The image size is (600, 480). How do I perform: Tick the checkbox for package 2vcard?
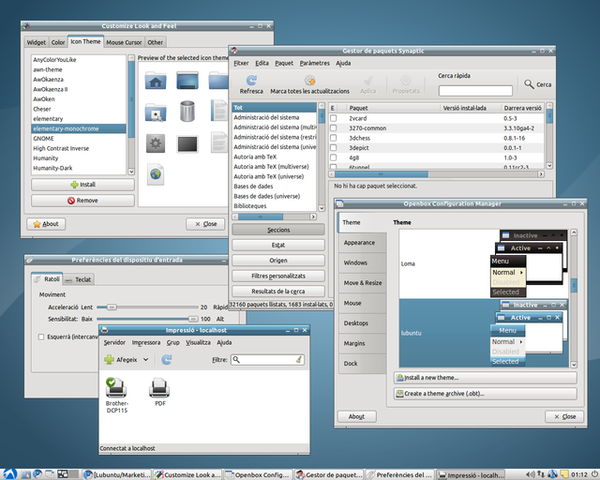tap(332, 118)
